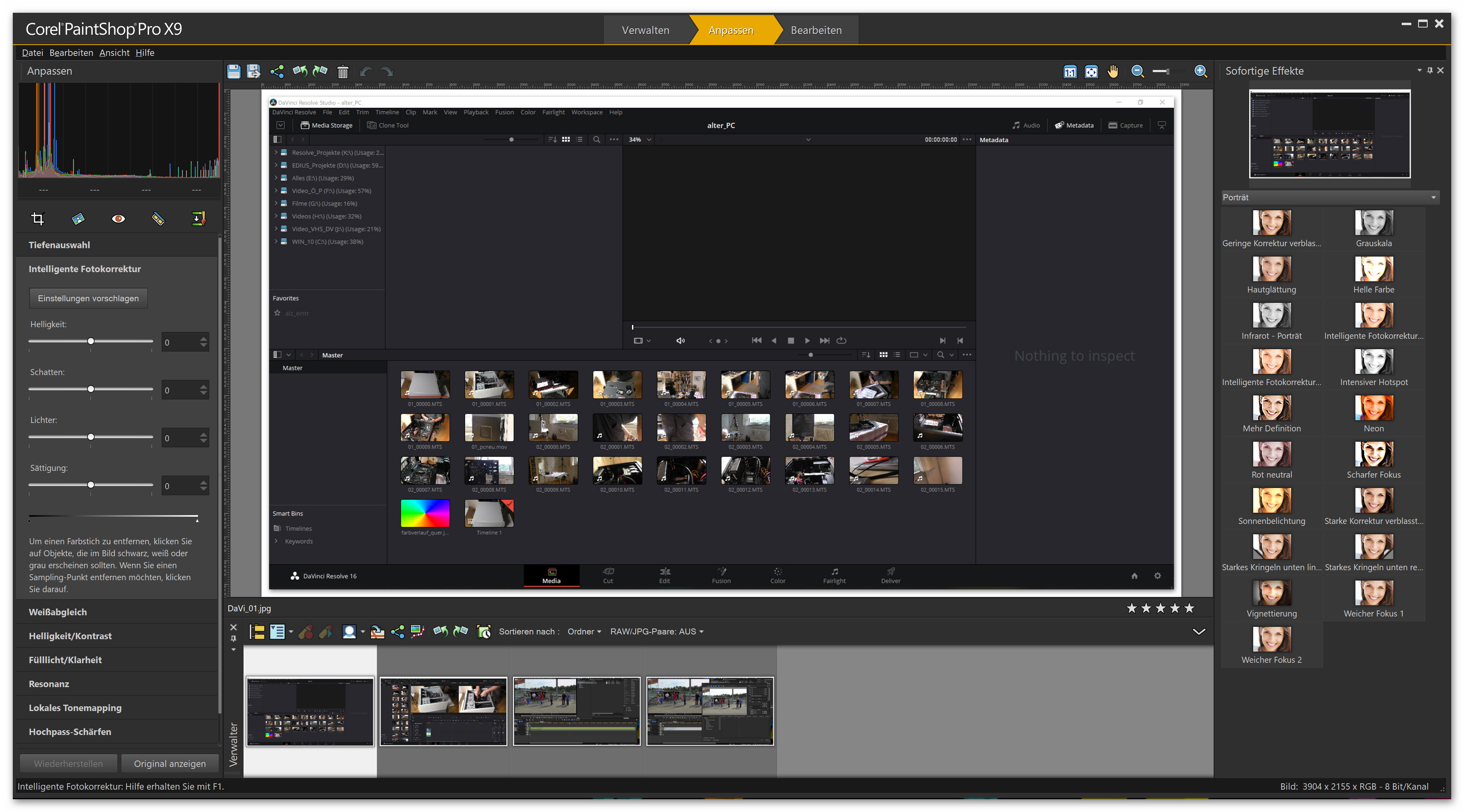
Task: Click Original anzeigen button
Action: [x=169, y=763]
